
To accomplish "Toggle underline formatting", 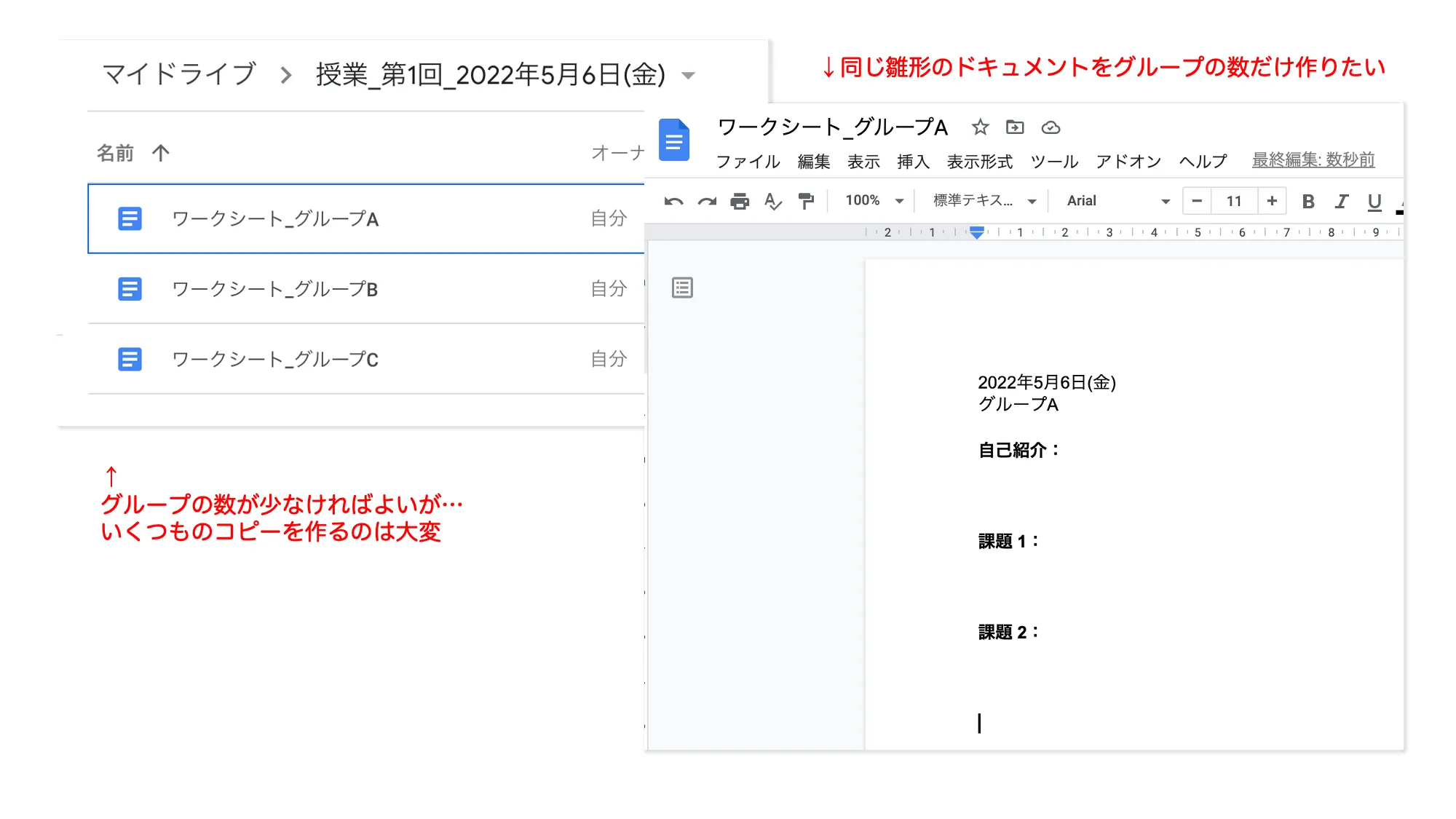I will click(x=1374, y=202).
